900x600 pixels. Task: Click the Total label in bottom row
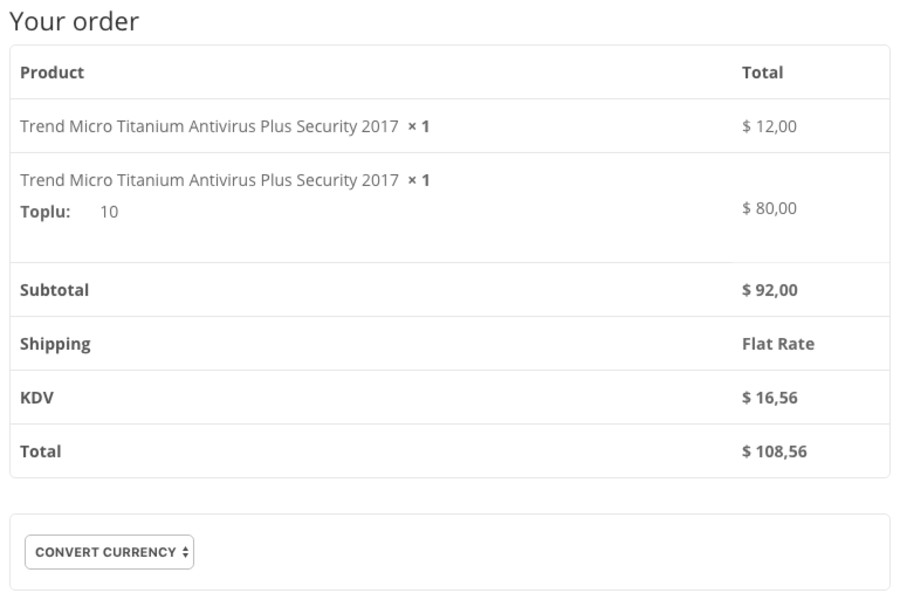[41, 451]
